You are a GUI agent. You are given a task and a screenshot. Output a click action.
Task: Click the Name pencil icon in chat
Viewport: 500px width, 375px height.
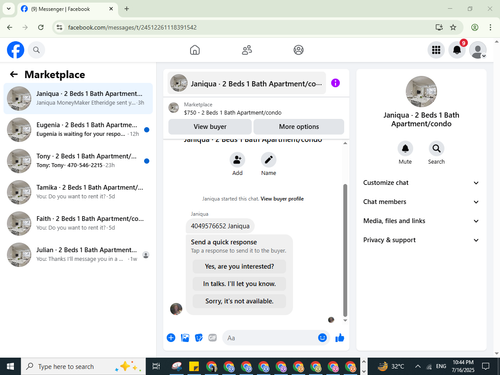pos(268,160)
